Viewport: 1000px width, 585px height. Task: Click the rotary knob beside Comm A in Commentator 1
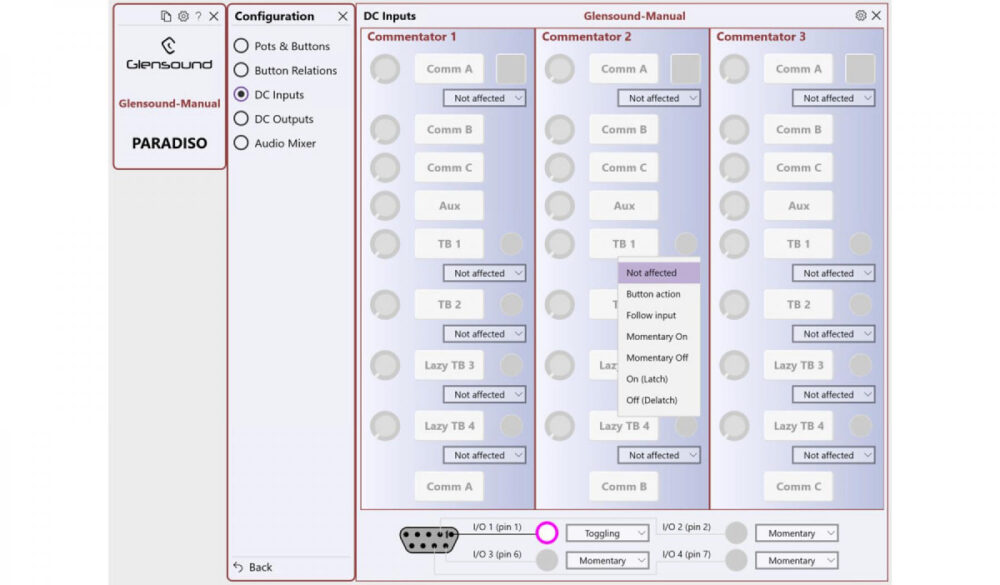(385, 68)
